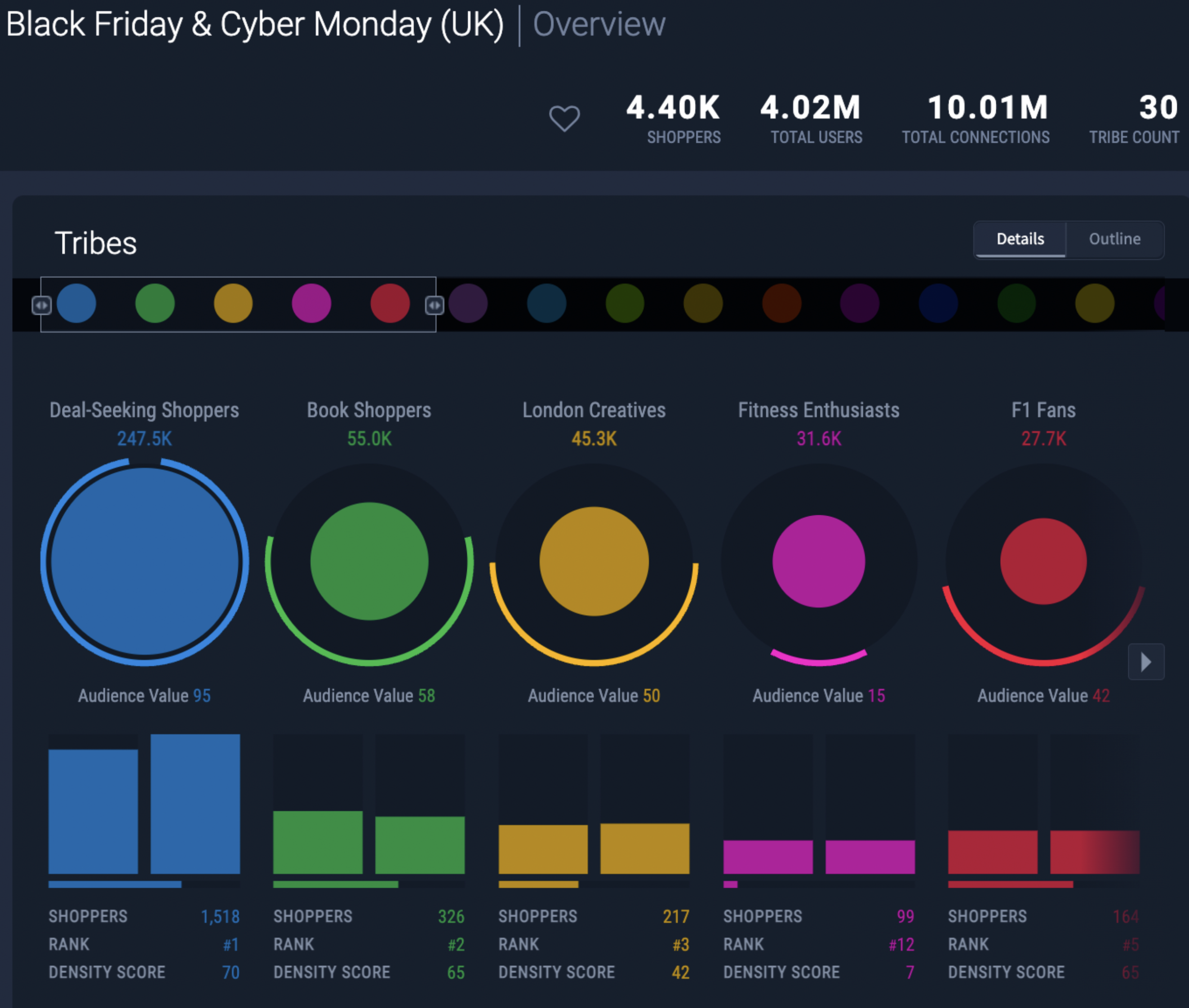
Task: Click the green Book Shoppers bubble
Action: (x=369, y=561)
